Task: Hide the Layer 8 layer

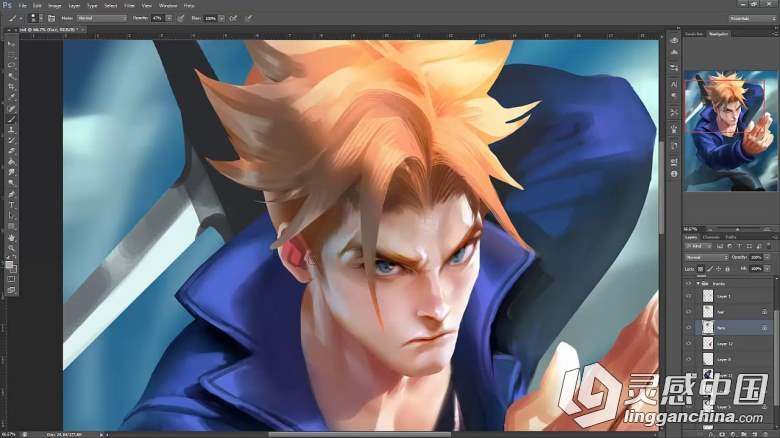Action: click(x=689, y=359)
